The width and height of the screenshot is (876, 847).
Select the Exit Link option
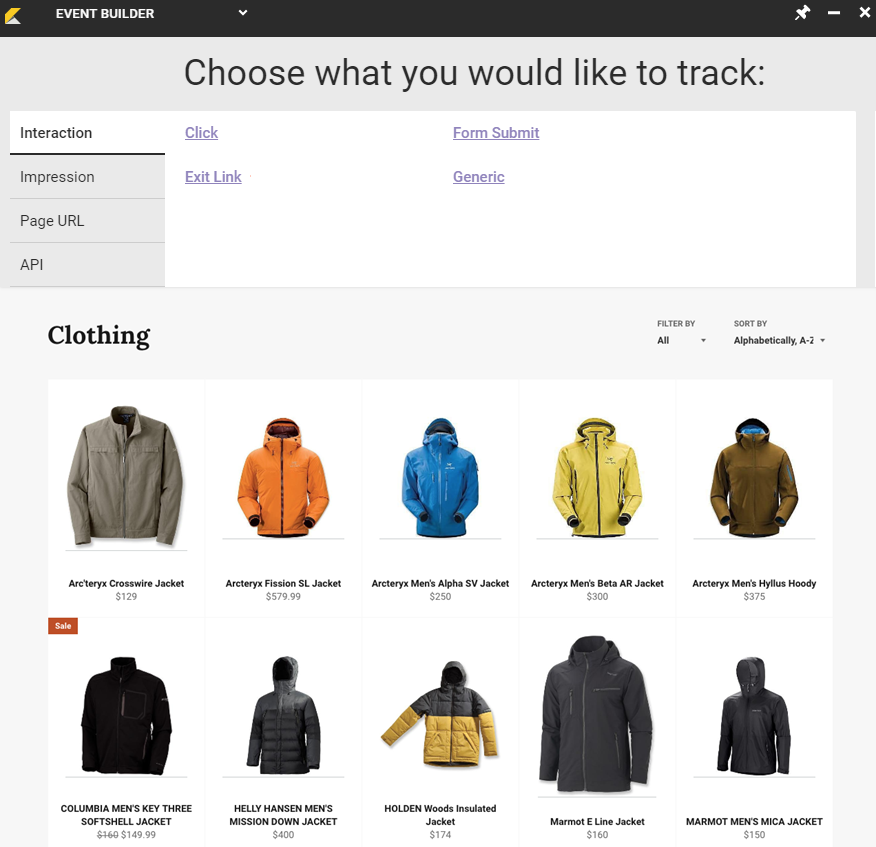213,177
